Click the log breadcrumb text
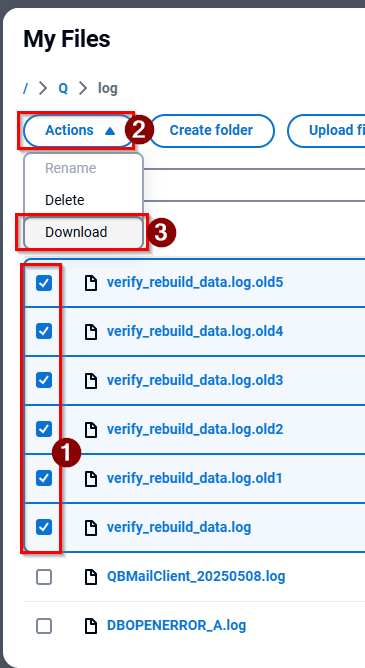 pos(108,89)
